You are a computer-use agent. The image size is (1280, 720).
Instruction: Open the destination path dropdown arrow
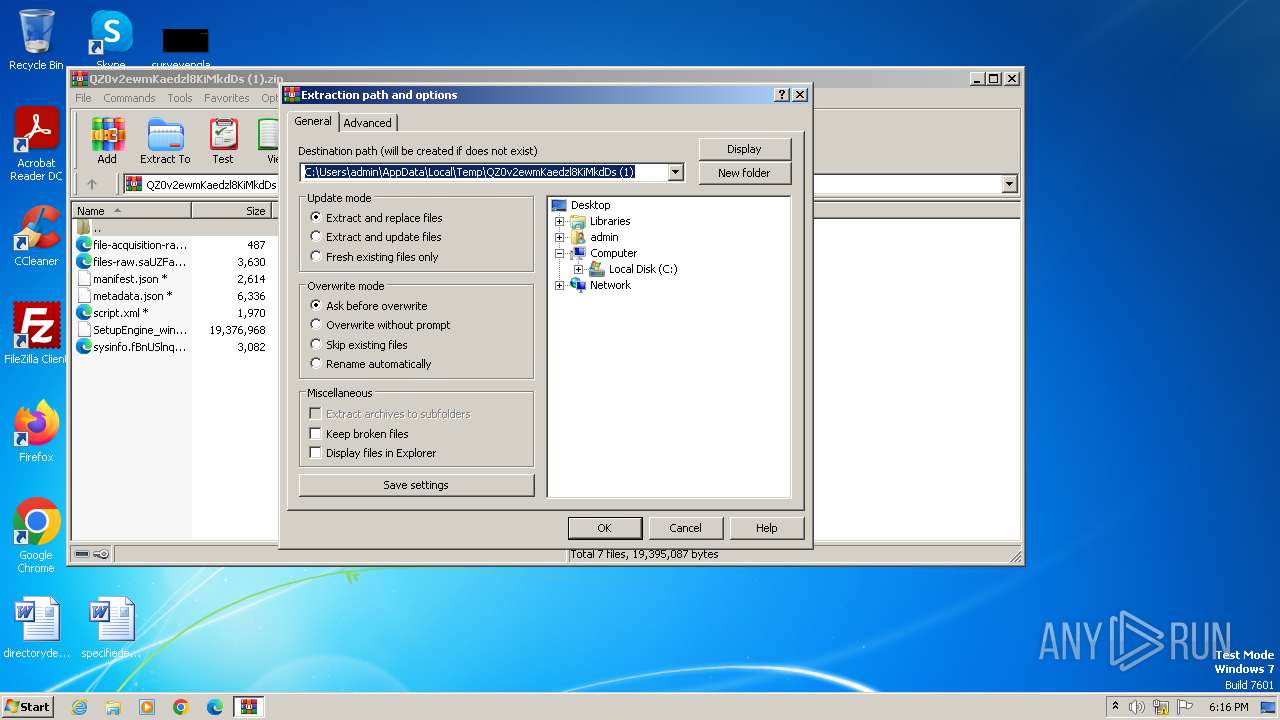[676, 172]
